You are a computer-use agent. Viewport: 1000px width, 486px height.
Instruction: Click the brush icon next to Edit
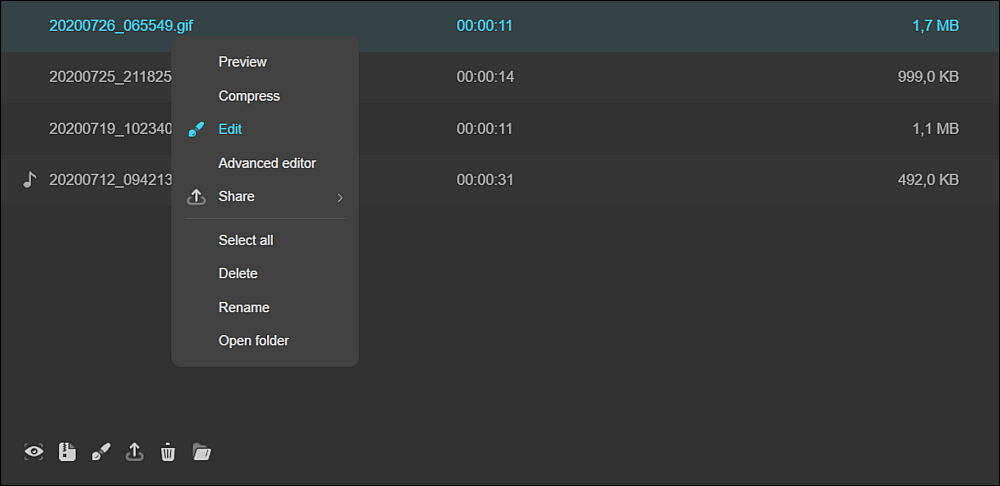pos(196,129)
